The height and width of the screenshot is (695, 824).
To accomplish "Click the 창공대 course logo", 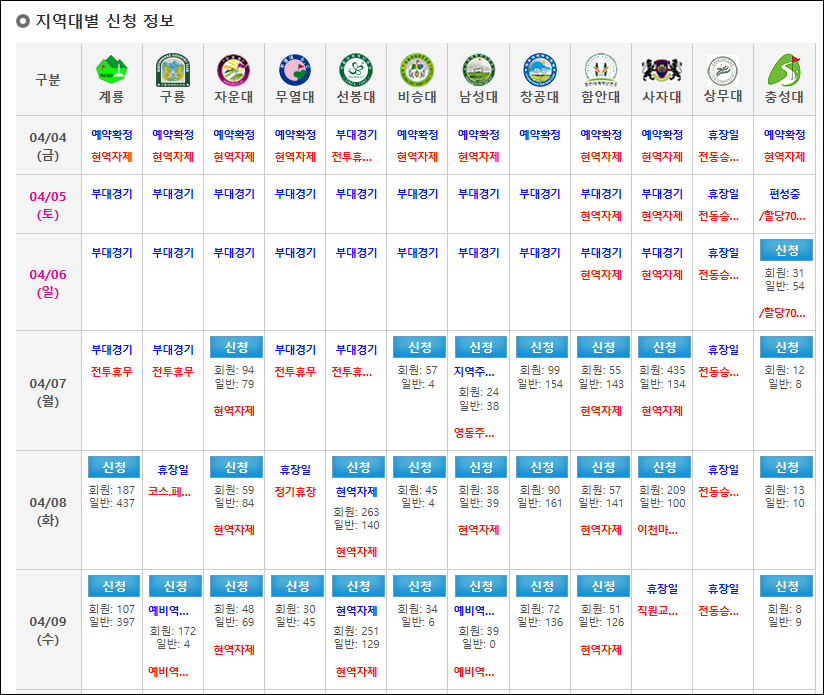I will pos(539,70).
